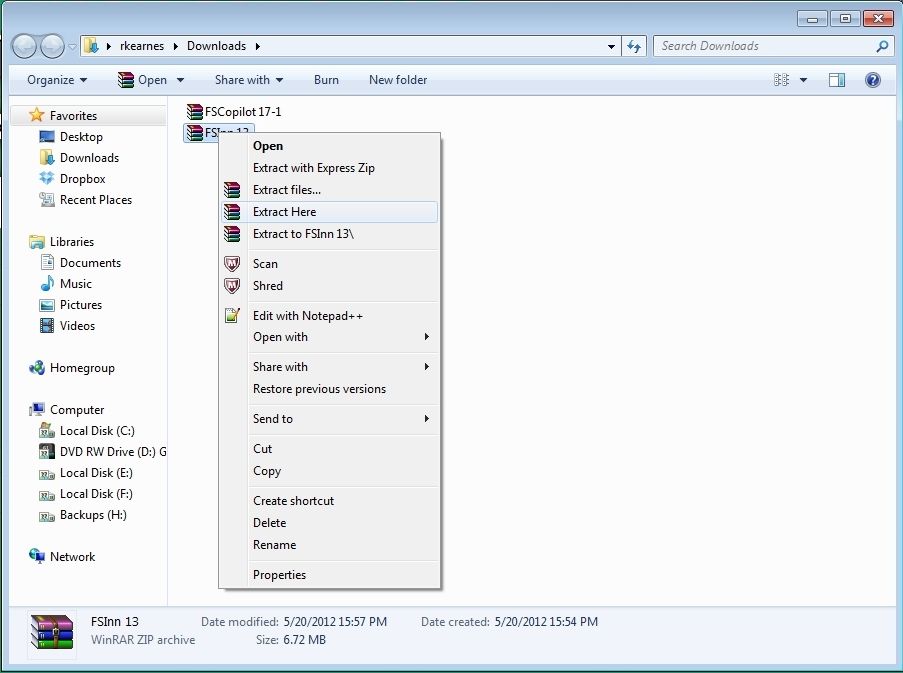Click the Network icon in the navigation pane

[x=37, y=556]
